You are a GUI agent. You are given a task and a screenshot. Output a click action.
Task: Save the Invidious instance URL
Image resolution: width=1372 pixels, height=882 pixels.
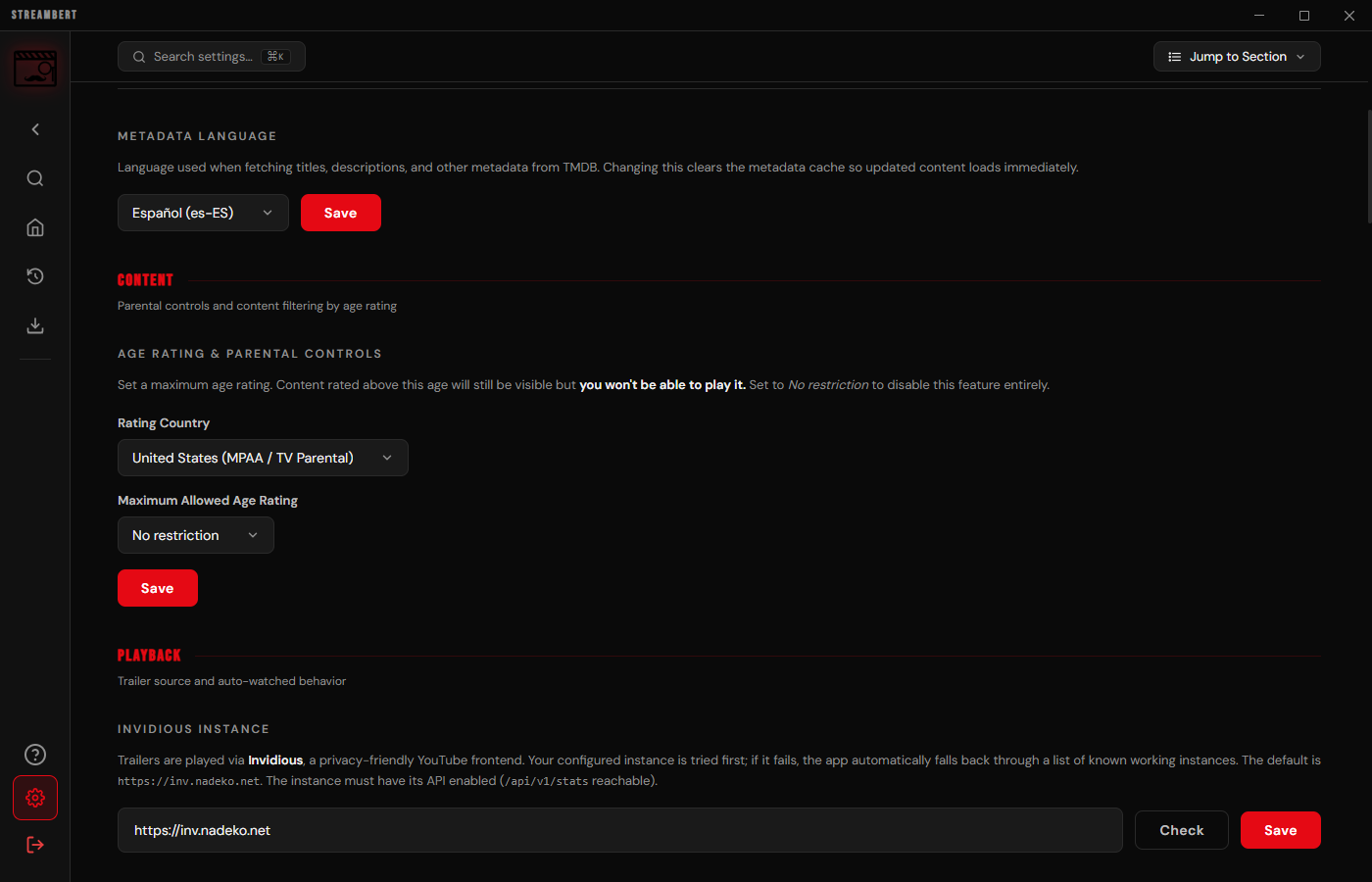point(1281,830)
